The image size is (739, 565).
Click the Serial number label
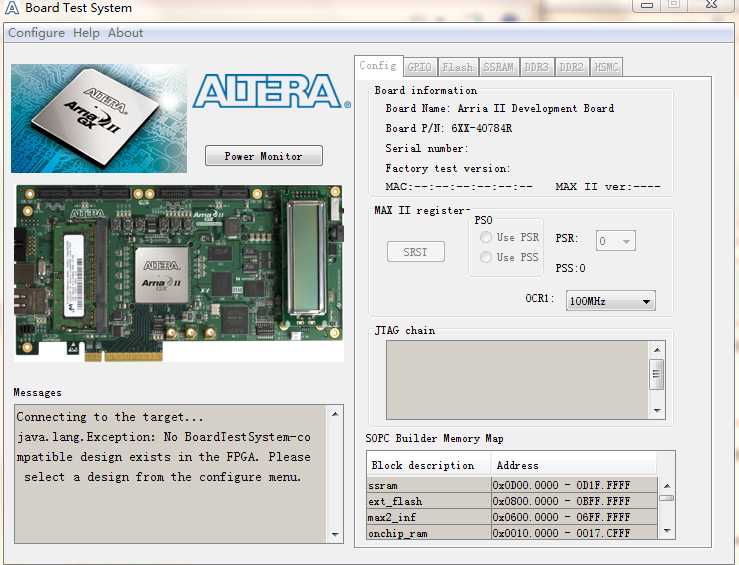pos(427,148)
